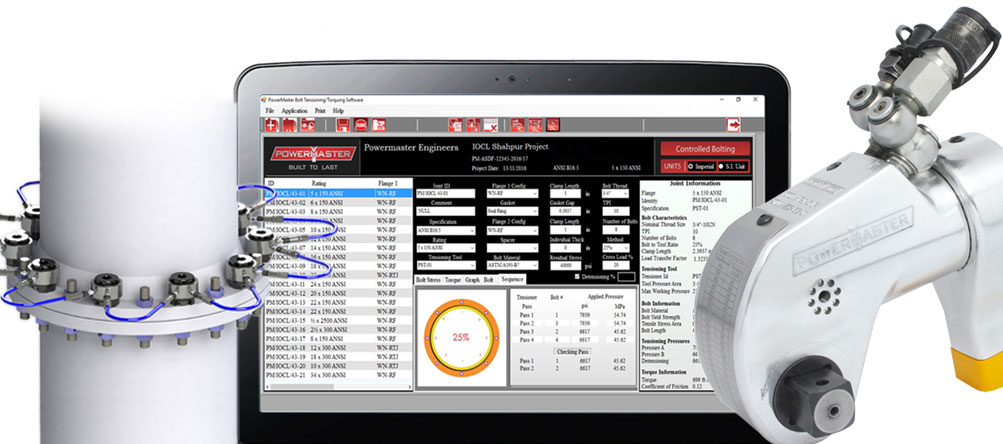Click the floppy disk save icon
This screenshot has height=444, width=1003.
[x=343, y=125]
